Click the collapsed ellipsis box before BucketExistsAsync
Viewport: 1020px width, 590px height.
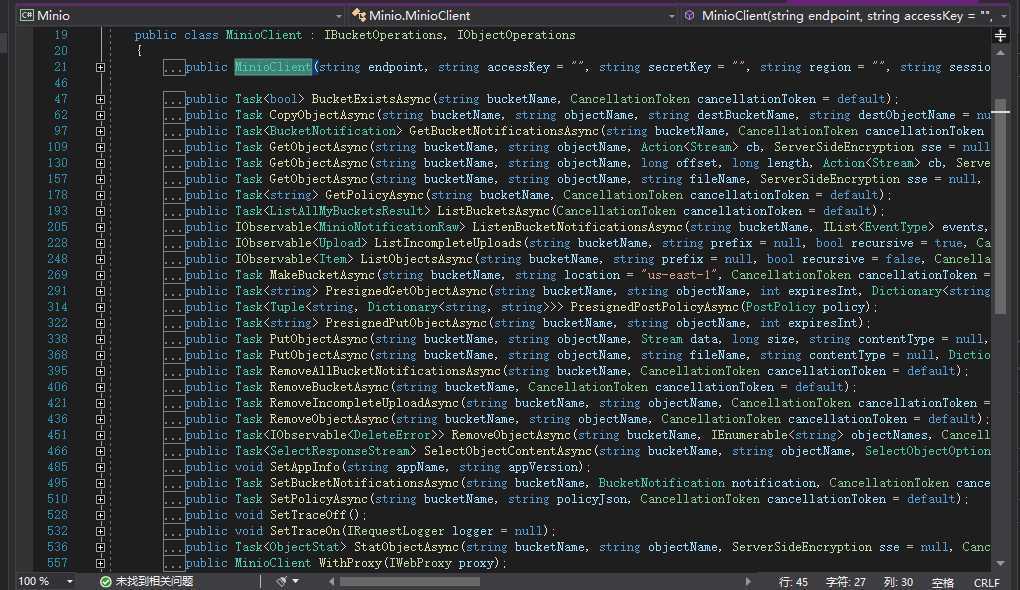[x=174, y=100]
